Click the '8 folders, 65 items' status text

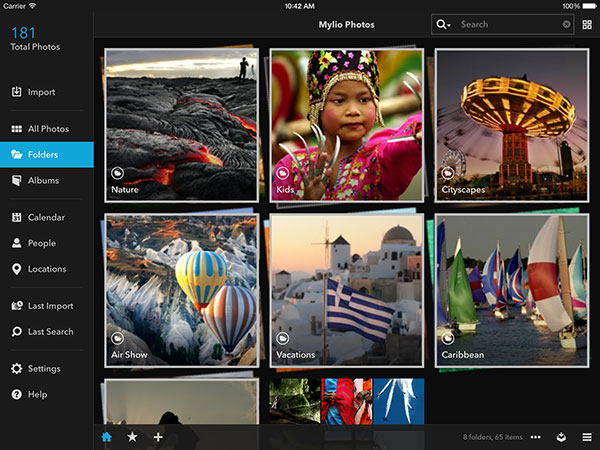(492, 437)
